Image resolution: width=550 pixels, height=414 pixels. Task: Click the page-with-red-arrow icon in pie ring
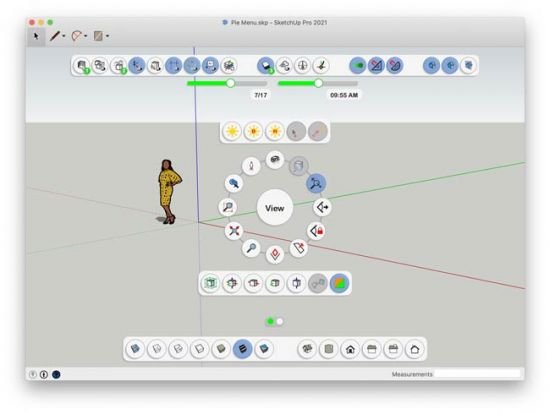click(299, 248)
